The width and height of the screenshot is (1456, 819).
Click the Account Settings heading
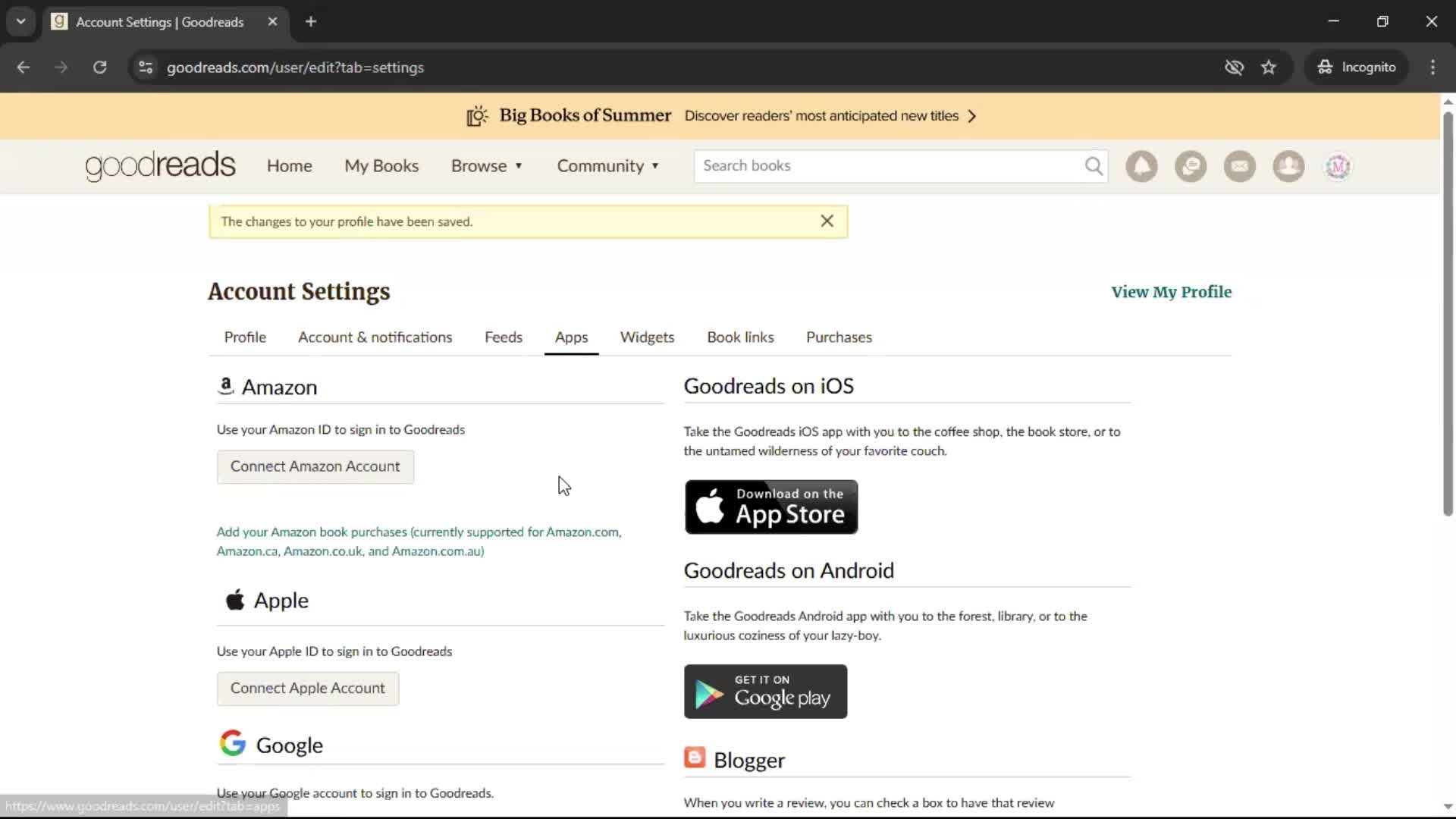coord(299,292)
